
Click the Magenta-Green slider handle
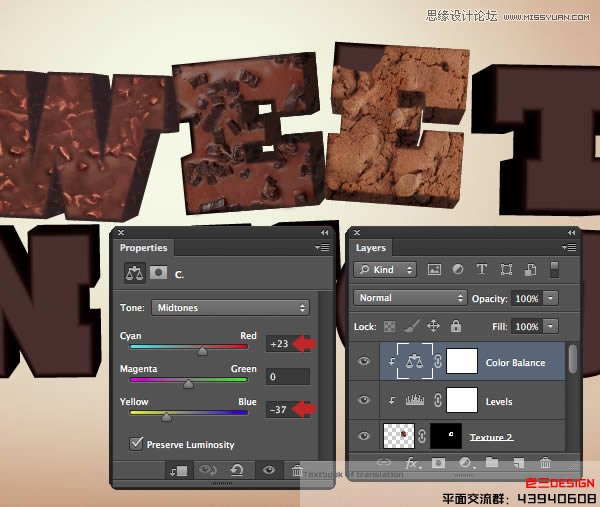pyautogui.click(x=188, y=383)
